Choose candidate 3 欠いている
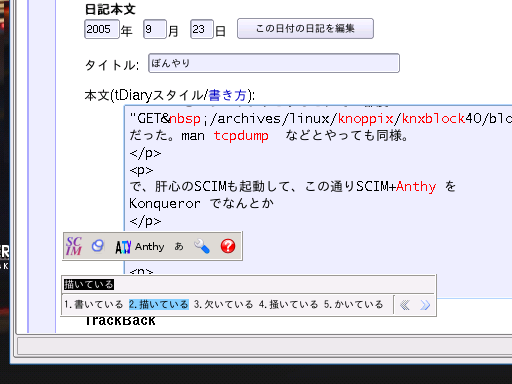Viewport: 512px width, 384px height. click(x=224, y=304)
